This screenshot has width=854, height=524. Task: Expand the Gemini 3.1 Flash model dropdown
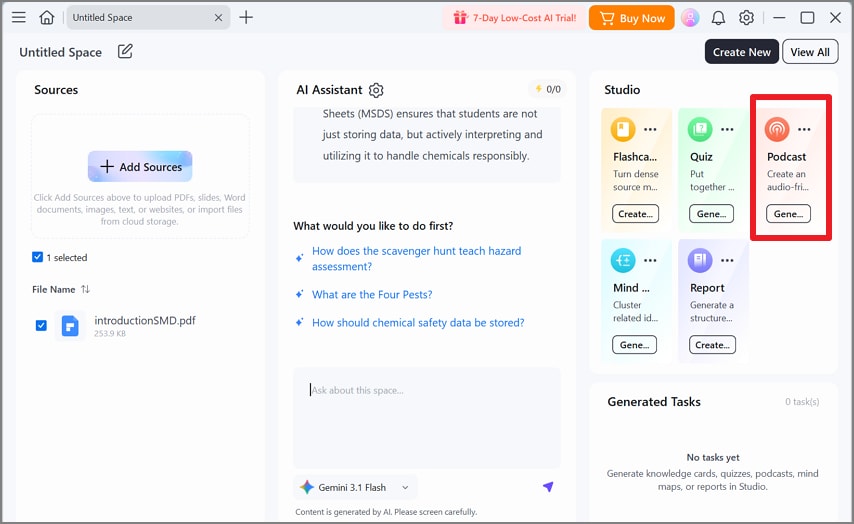[x=355, y=488]
